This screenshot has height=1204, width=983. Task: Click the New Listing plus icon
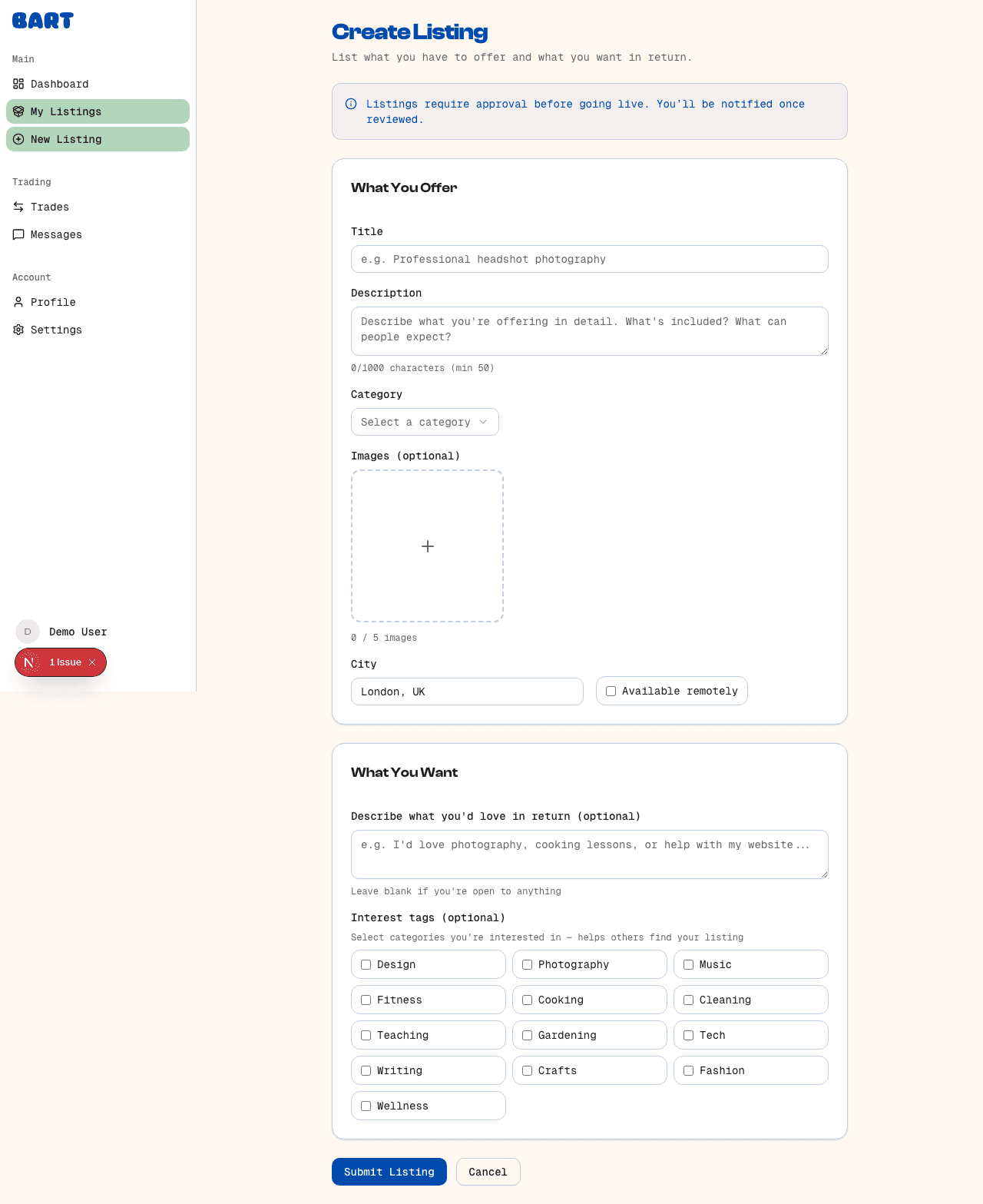point(18,139)
